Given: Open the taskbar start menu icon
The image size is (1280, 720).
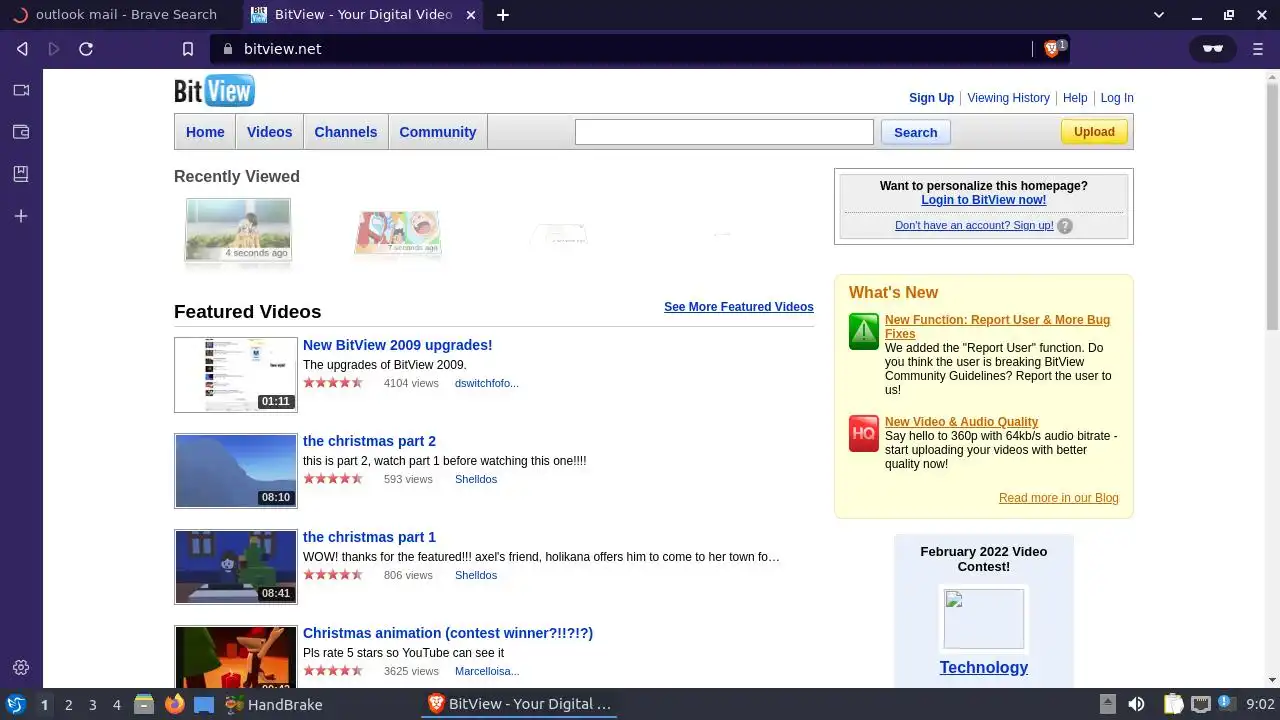Looking at the screenshot, I should [x=15, y=704].
